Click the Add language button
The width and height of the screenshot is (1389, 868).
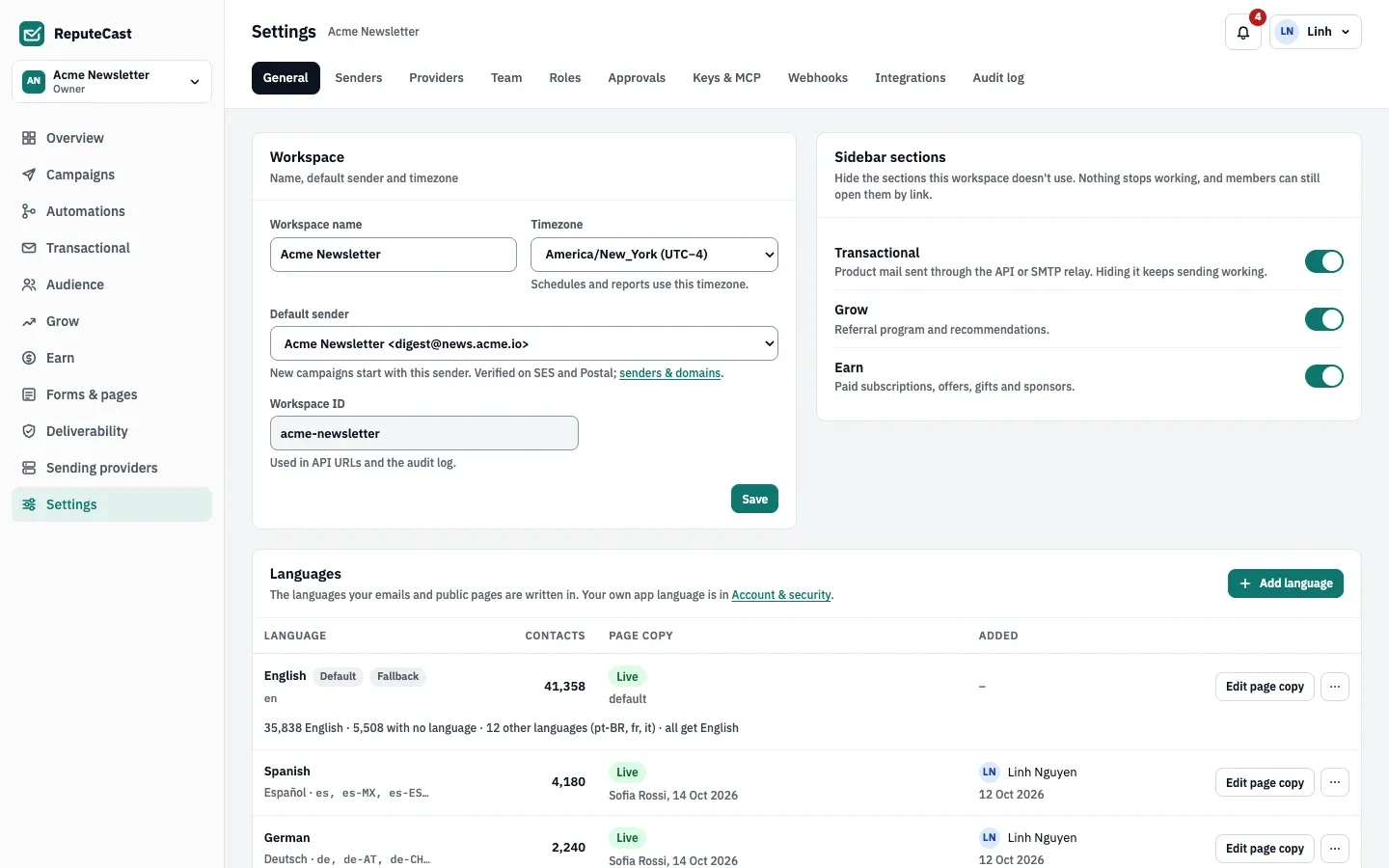pyautogui.click(x=1285, y=583)
